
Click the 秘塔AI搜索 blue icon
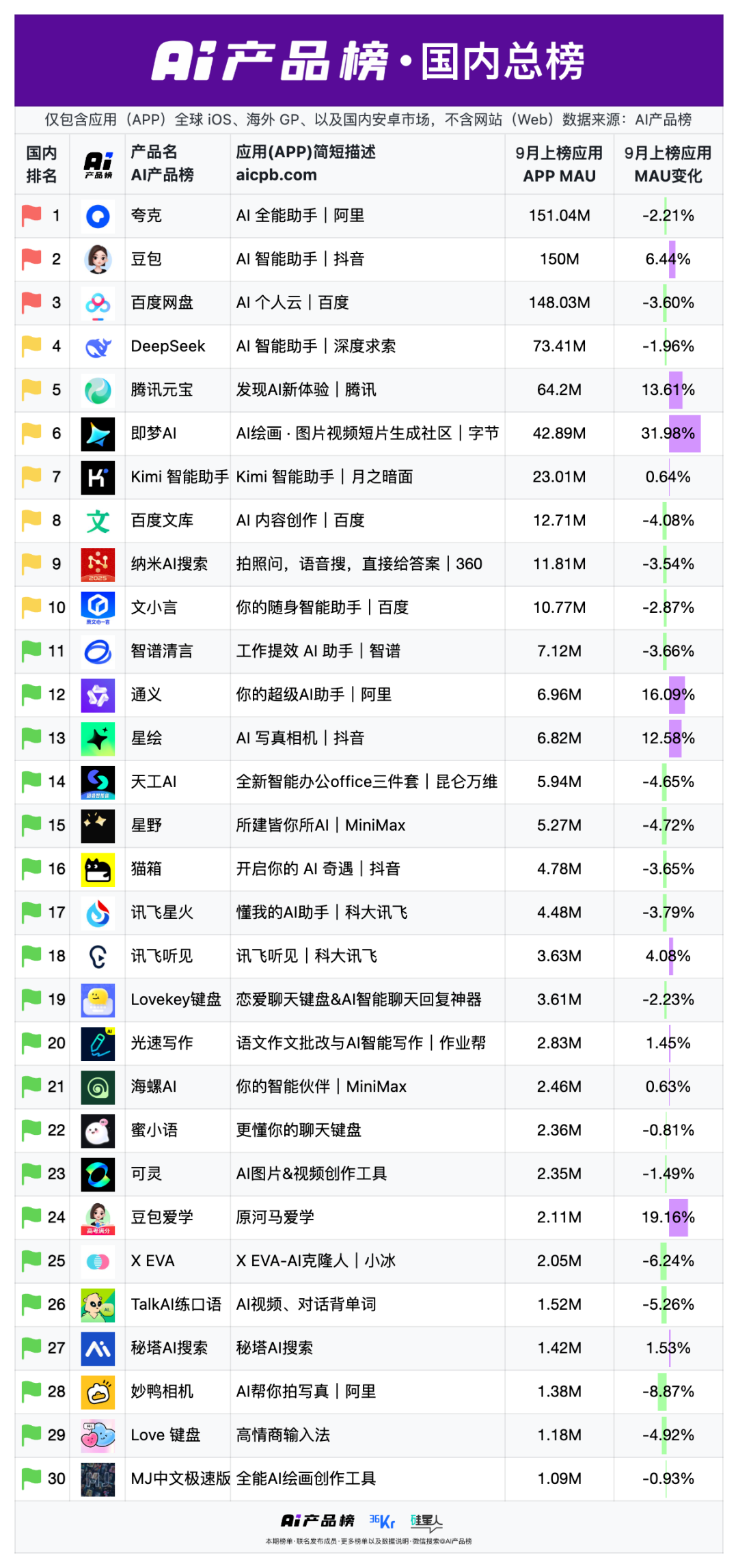pyautogui.click(x=98, y=1349)
